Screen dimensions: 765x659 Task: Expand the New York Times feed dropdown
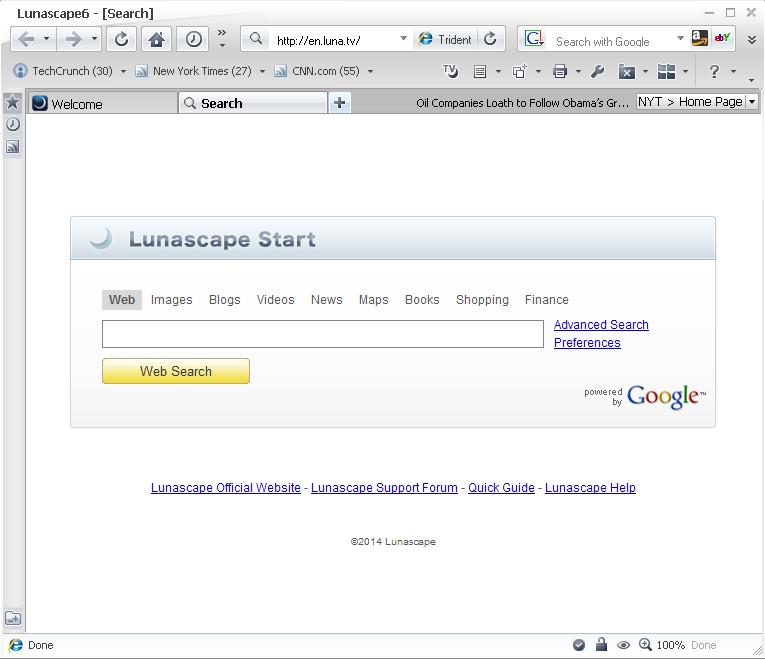pos(262,72)
